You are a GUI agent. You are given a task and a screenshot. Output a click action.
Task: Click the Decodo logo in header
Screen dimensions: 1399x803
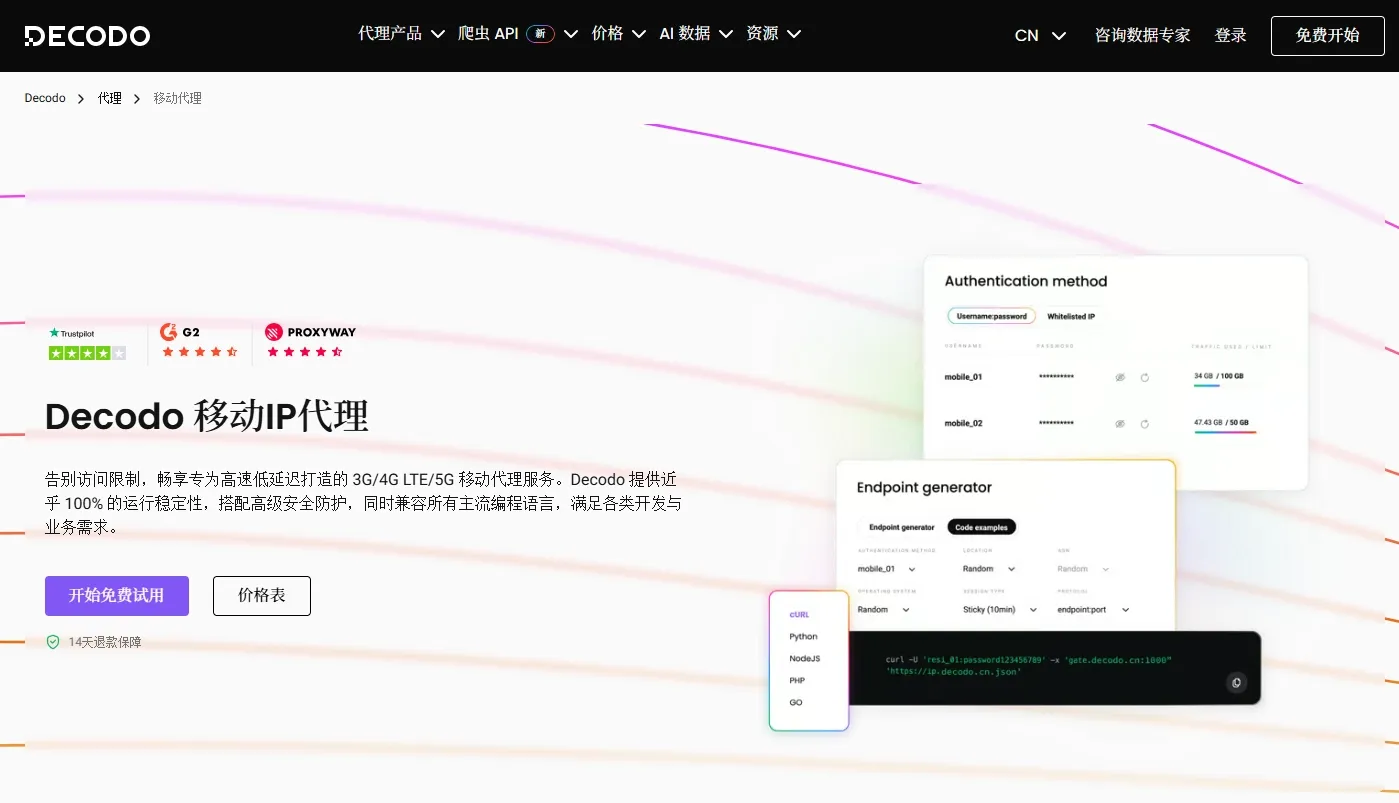(87, 36)
